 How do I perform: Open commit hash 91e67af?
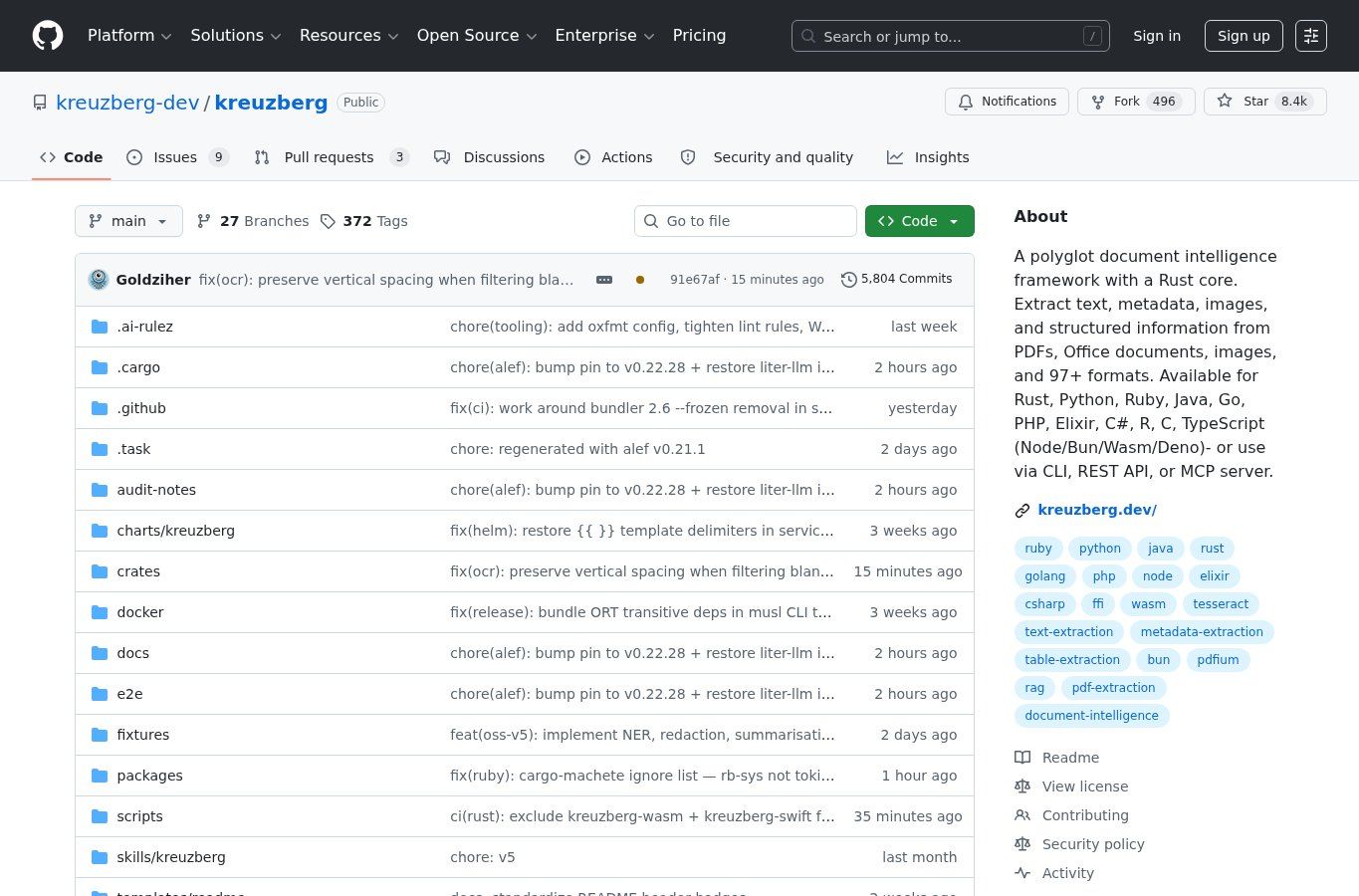(x=694, y=280)
